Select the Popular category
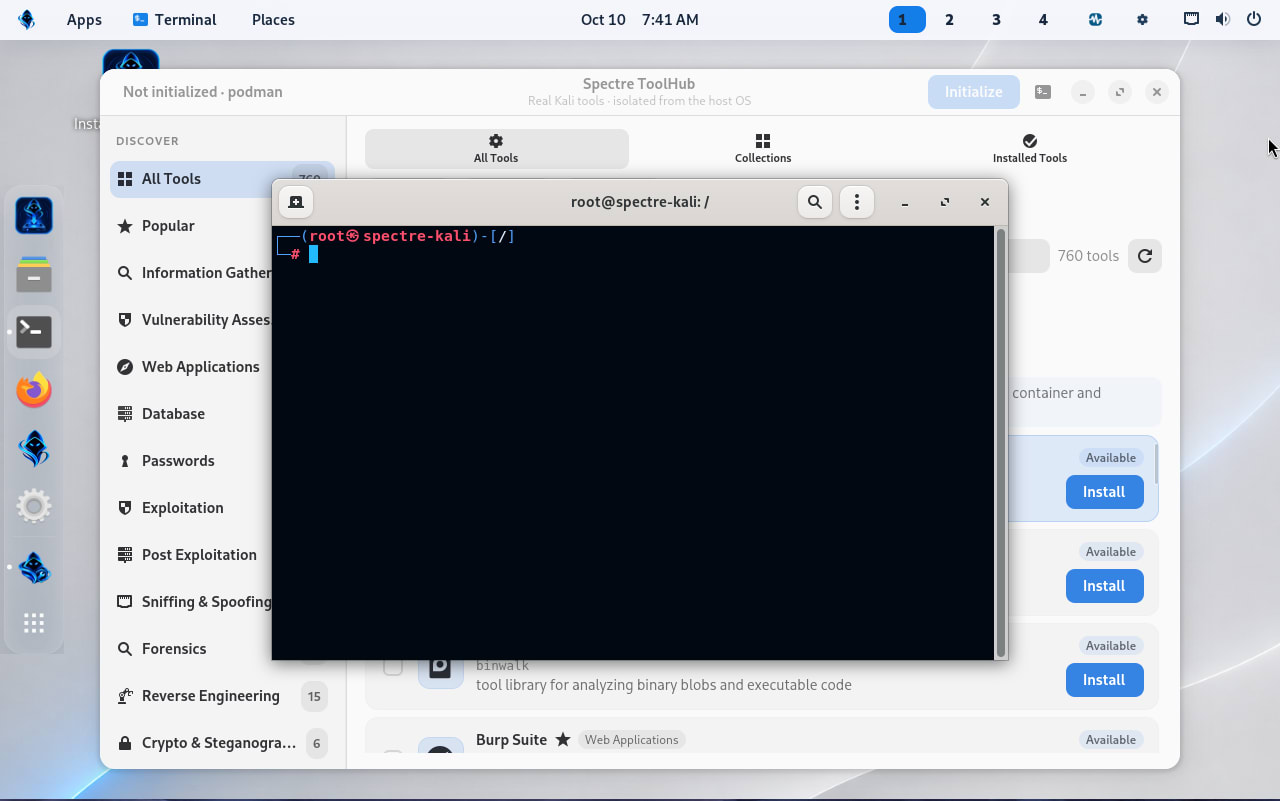The image size is (1280, 801). (222, 226)
